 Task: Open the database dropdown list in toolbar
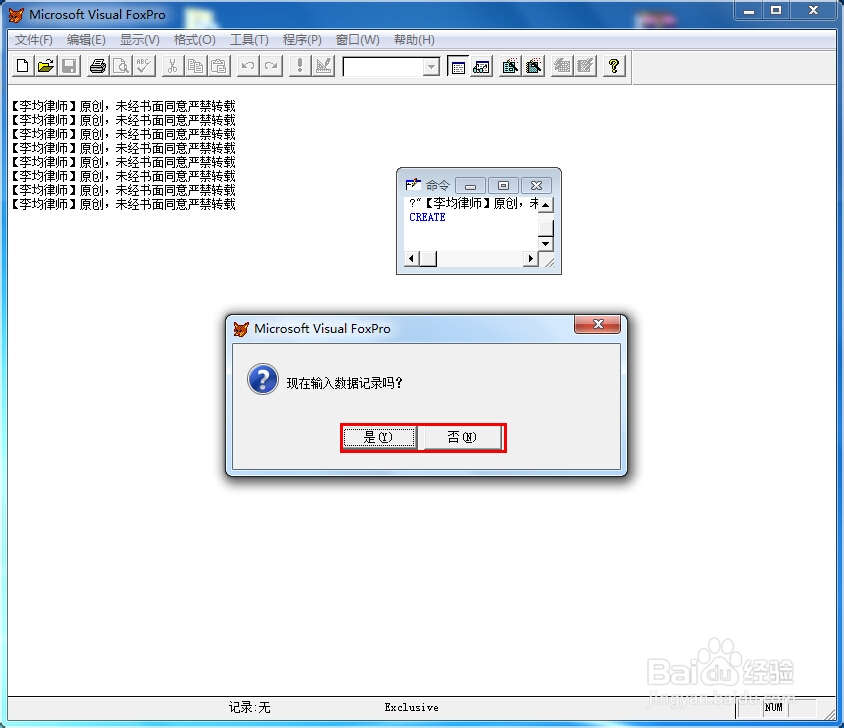point(431,67)
